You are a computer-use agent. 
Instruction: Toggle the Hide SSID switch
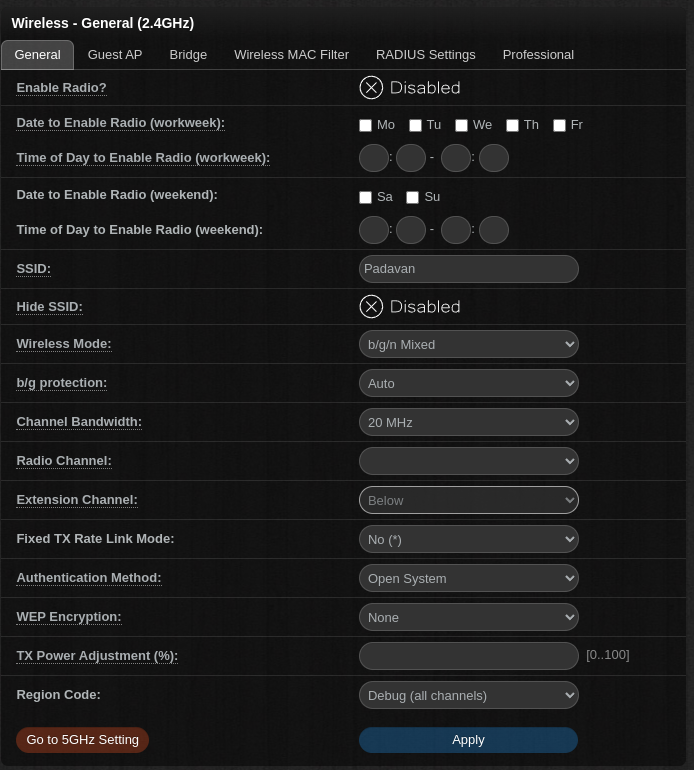pyautogui.click(x=371, y=307)
